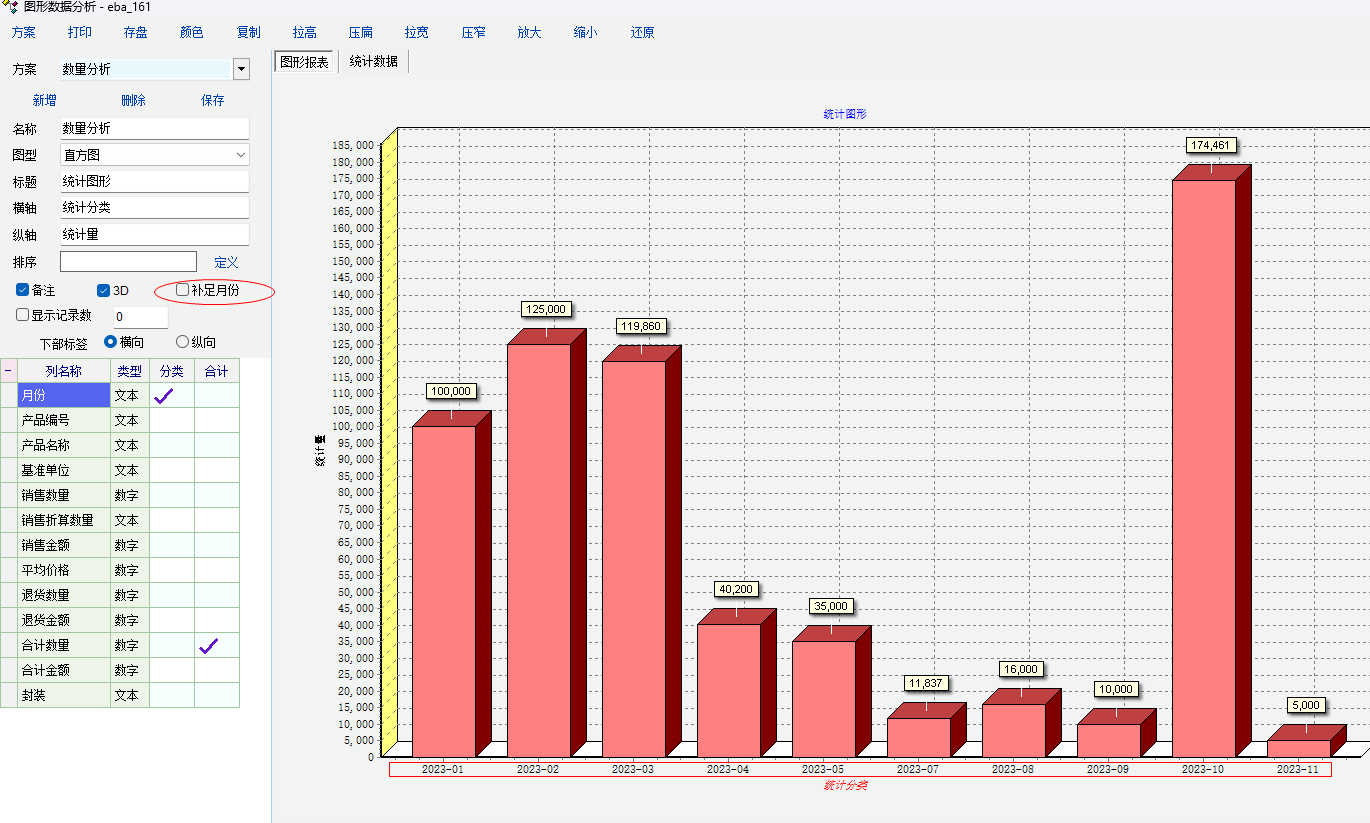Click 存盘 to save chart
The width and height of the screenshot is (1370, 823).
point(136,32)
